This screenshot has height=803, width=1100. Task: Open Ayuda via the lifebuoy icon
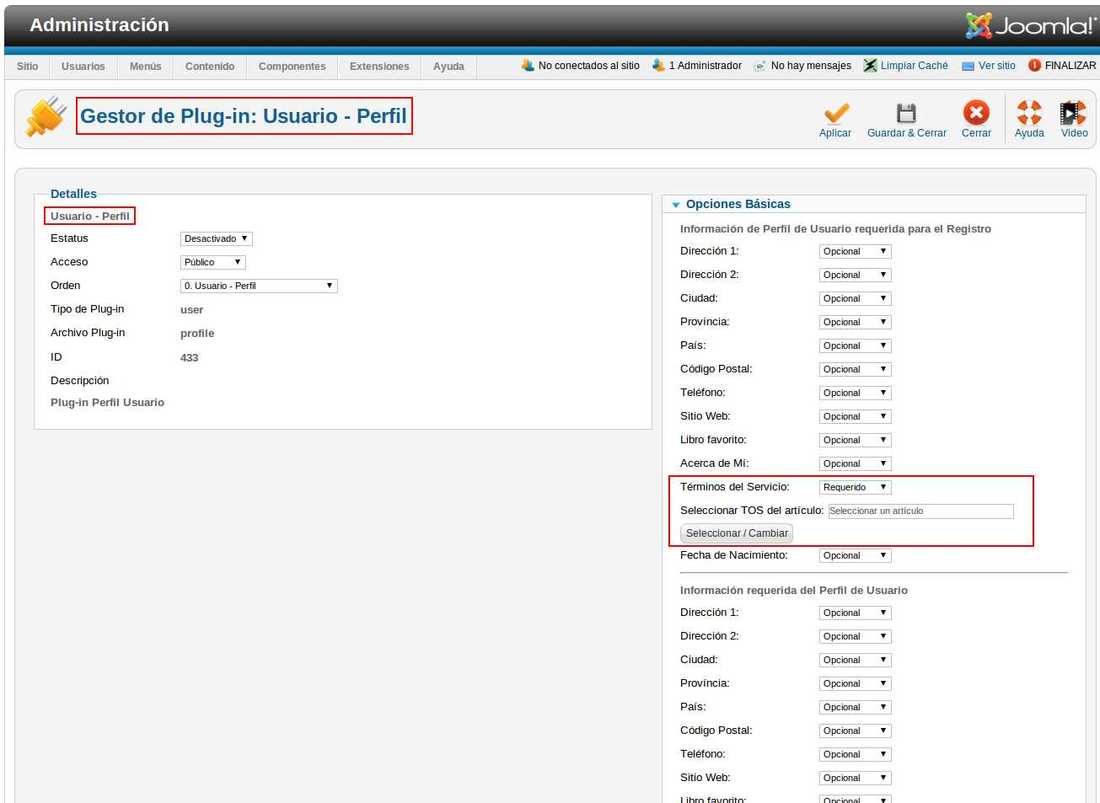(x=1029, y=112)
